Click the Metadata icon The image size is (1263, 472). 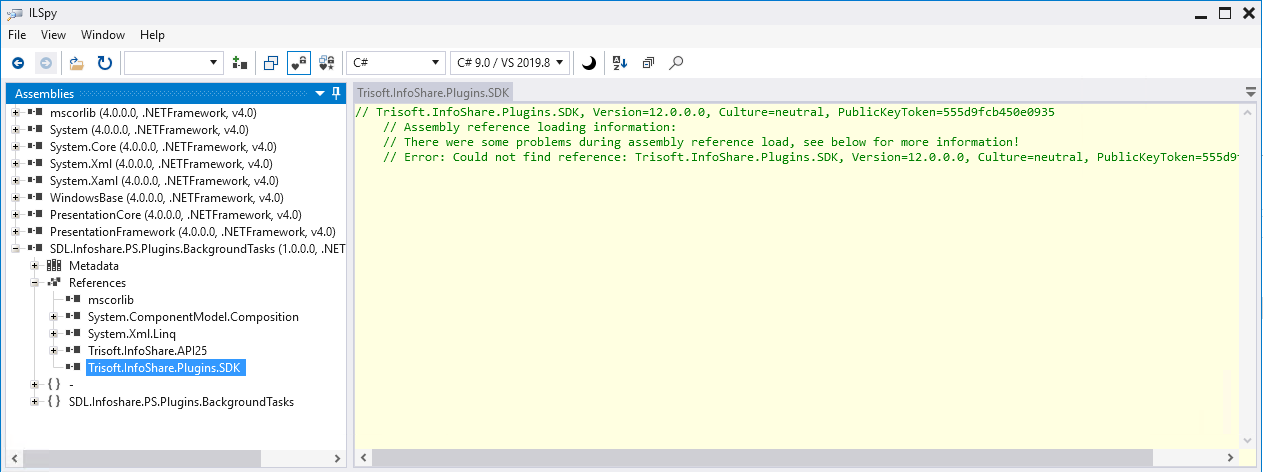pos(54,265)
